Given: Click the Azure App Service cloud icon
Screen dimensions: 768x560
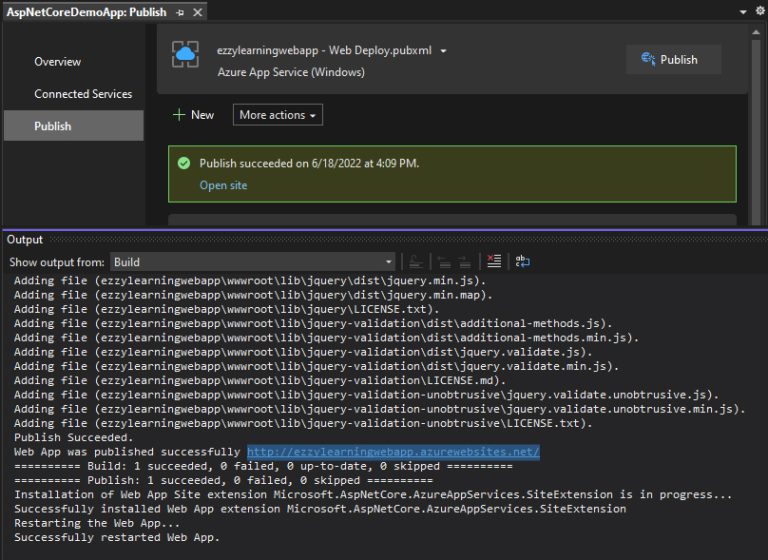Looking at the screenshot, I should click(185, 55).
